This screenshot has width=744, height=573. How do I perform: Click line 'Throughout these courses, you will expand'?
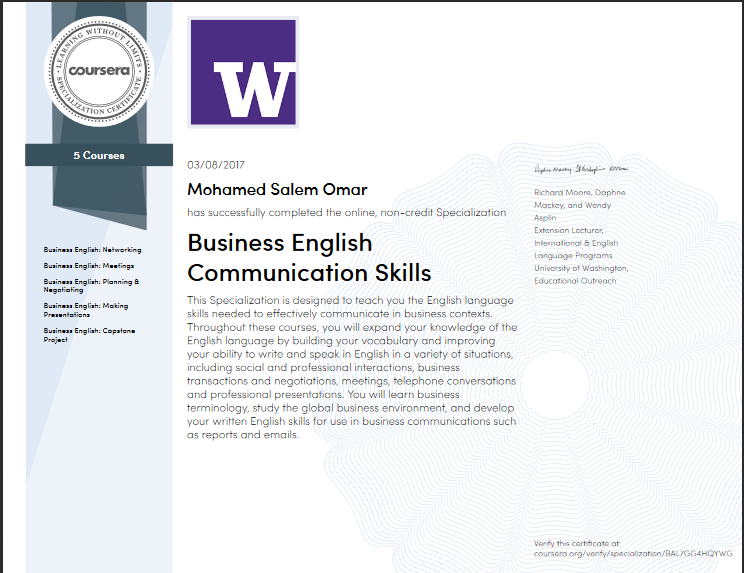click(352, 327)
